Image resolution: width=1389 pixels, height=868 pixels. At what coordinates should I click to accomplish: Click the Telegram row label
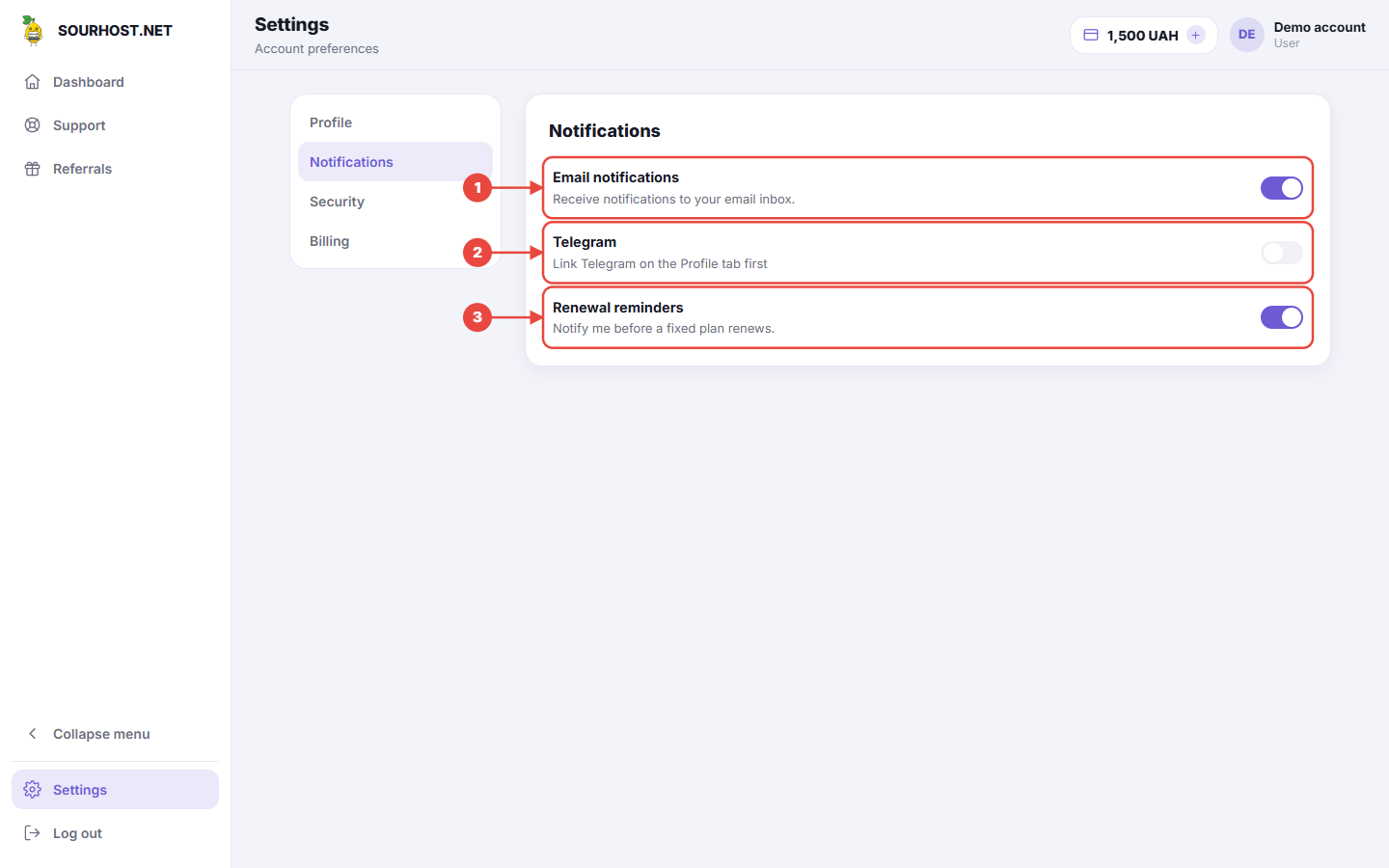[585, 242]
